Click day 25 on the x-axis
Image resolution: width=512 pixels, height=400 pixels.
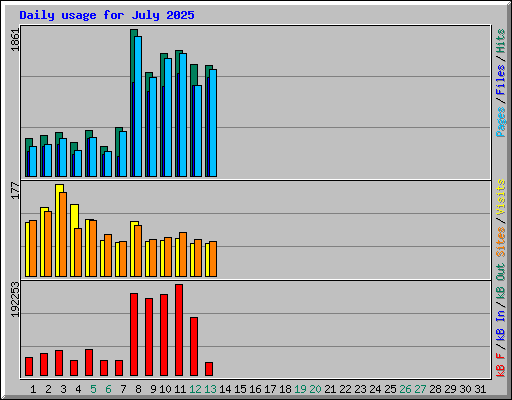point(390,389)
